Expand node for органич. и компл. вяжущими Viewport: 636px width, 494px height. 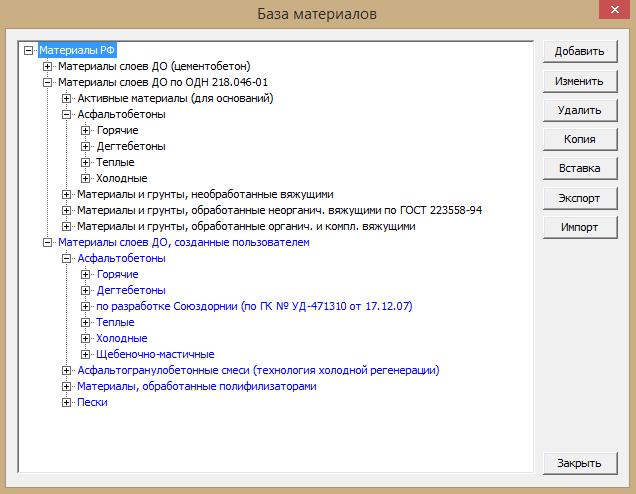pos(66,226)
